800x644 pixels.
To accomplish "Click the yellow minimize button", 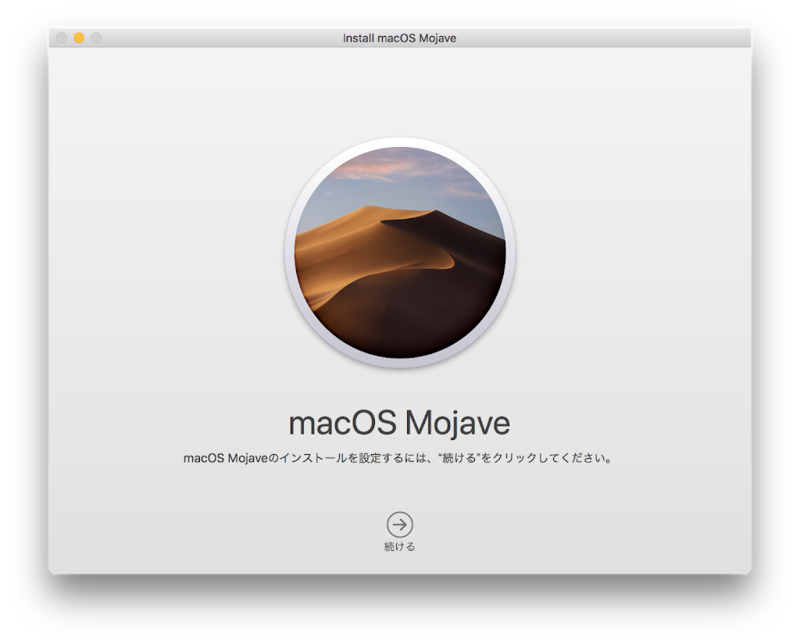I will point(79,38).
